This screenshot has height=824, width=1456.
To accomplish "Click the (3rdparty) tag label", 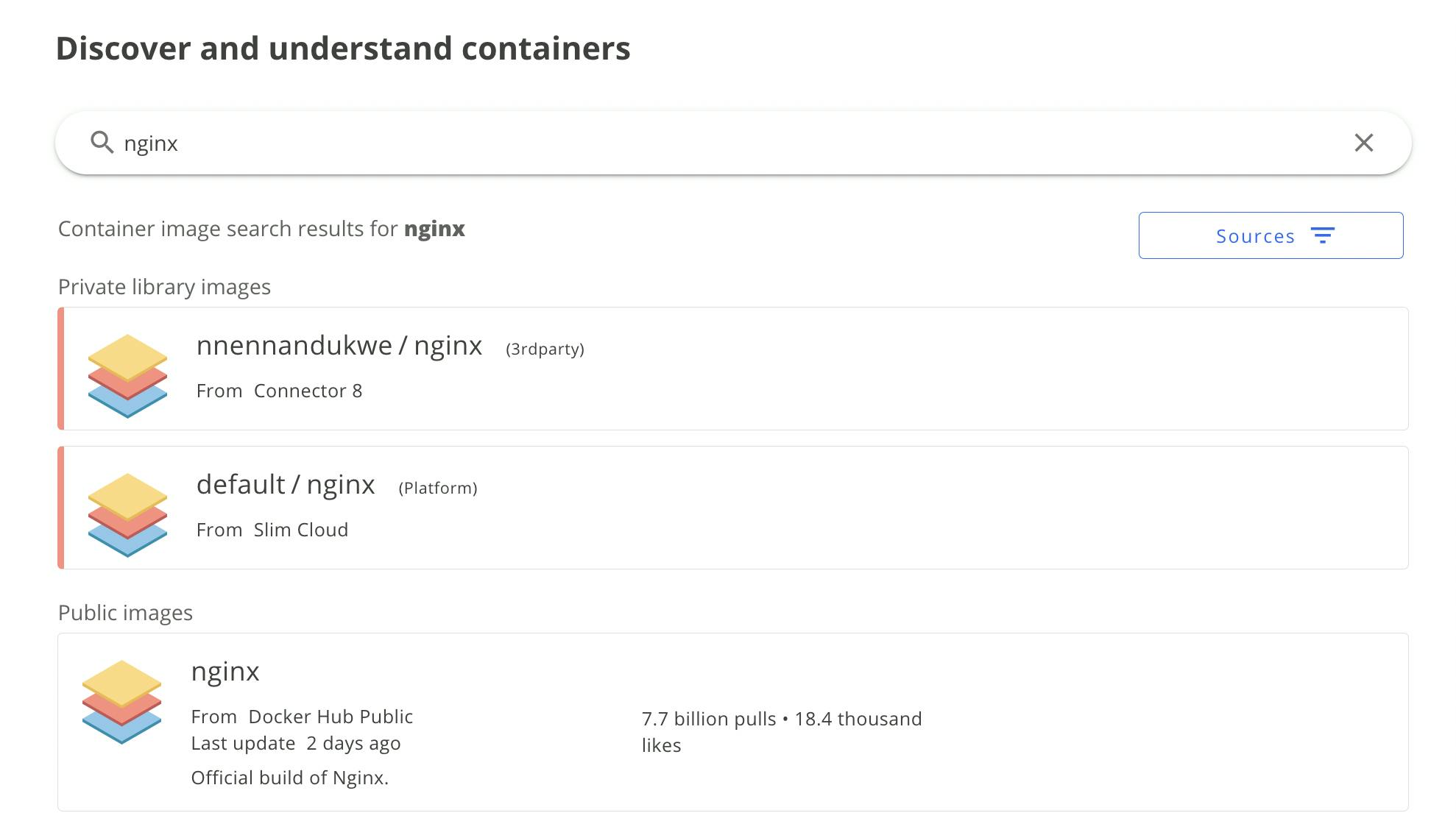I will pyautogui.click(x=545, y=349).
